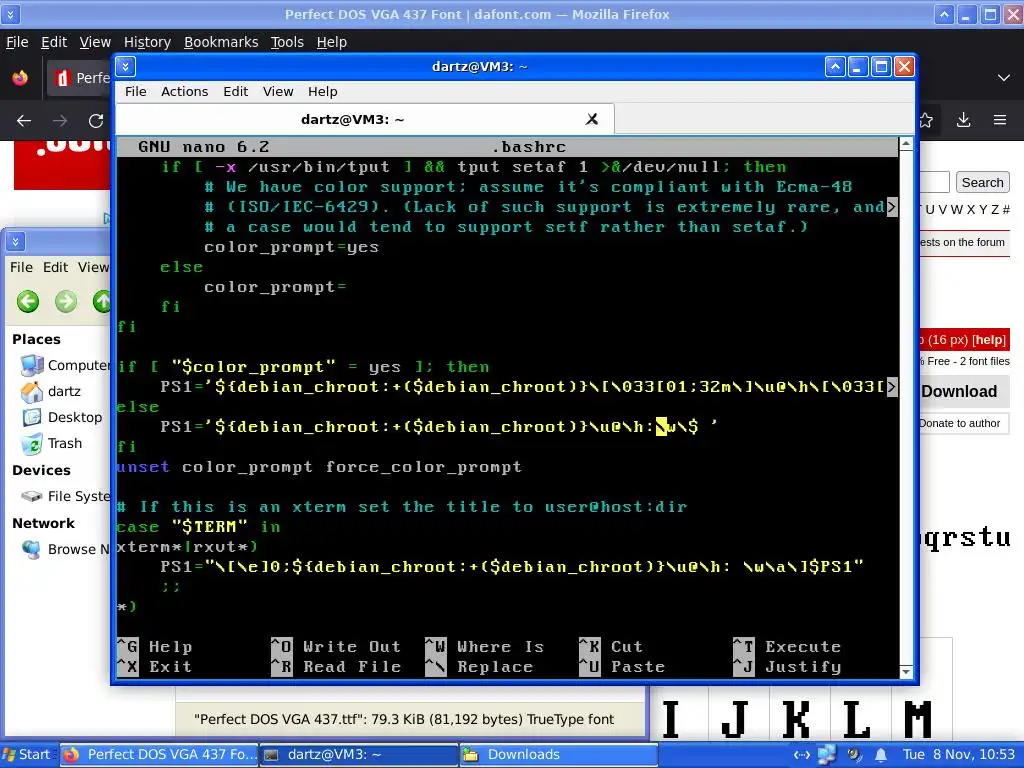Switch to Firefox taskbar item

click(160, 754)
